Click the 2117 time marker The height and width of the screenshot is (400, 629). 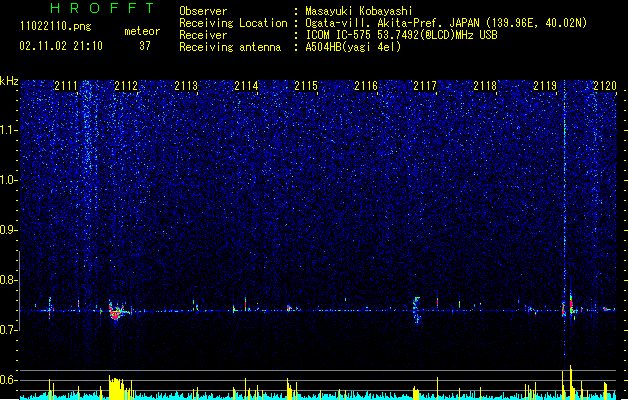(x=425, y=86)
